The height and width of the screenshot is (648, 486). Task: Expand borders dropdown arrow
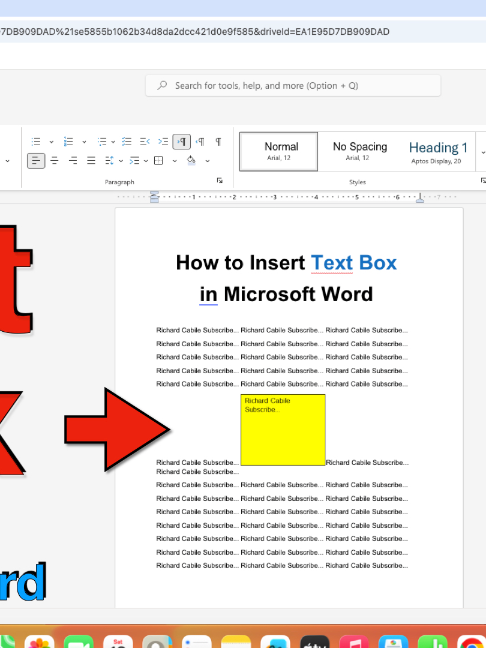click(x=175, y=161)
